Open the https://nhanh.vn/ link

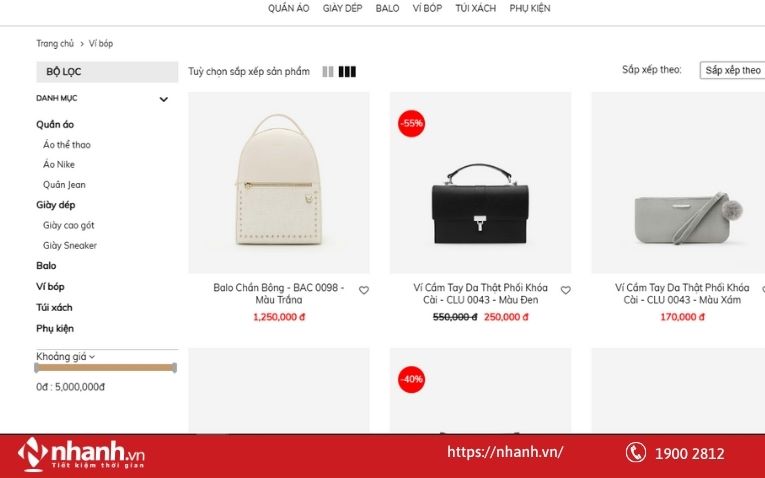coord(505,452)
